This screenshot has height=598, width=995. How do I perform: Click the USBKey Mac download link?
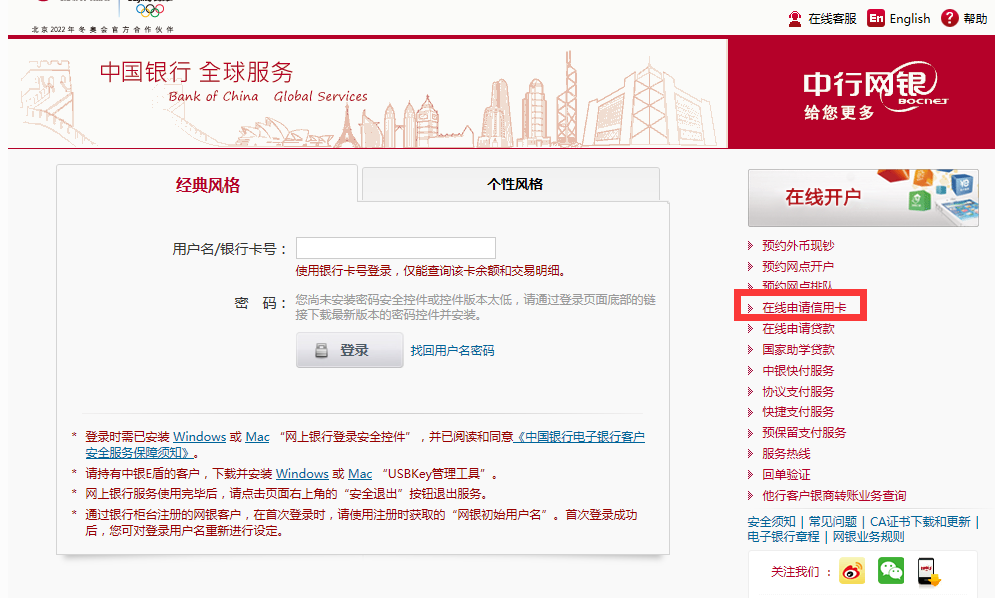point(360,474)
